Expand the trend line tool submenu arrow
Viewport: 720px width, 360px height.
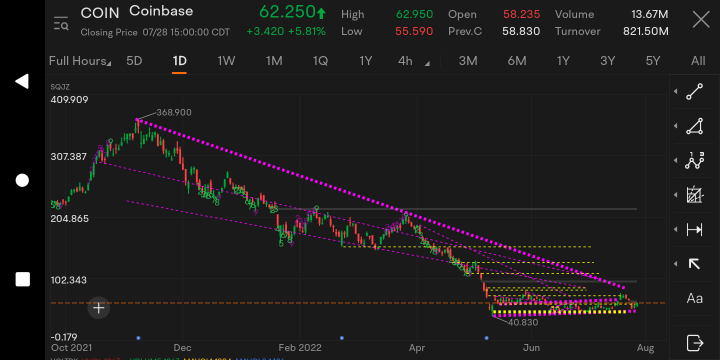[x=675, y=92]
